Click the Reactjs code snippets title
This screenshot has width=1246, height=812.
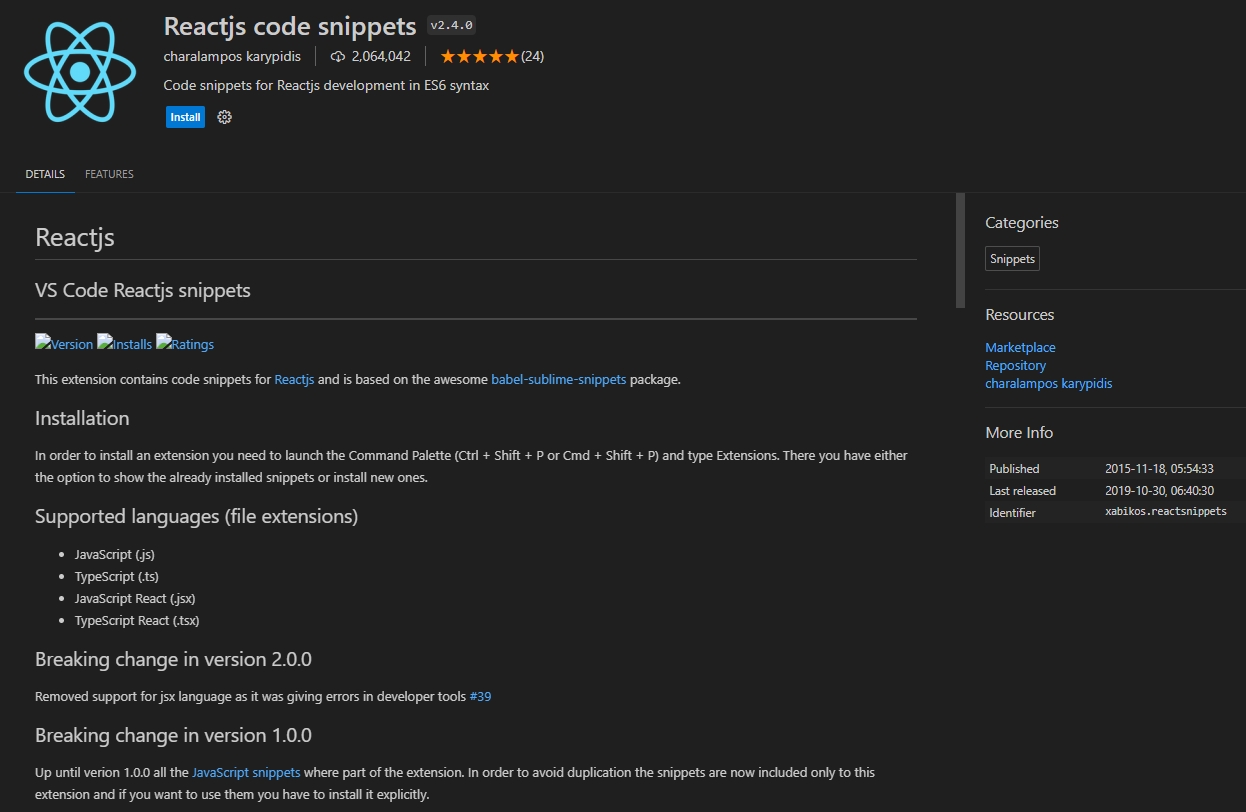tap(290, 25)
